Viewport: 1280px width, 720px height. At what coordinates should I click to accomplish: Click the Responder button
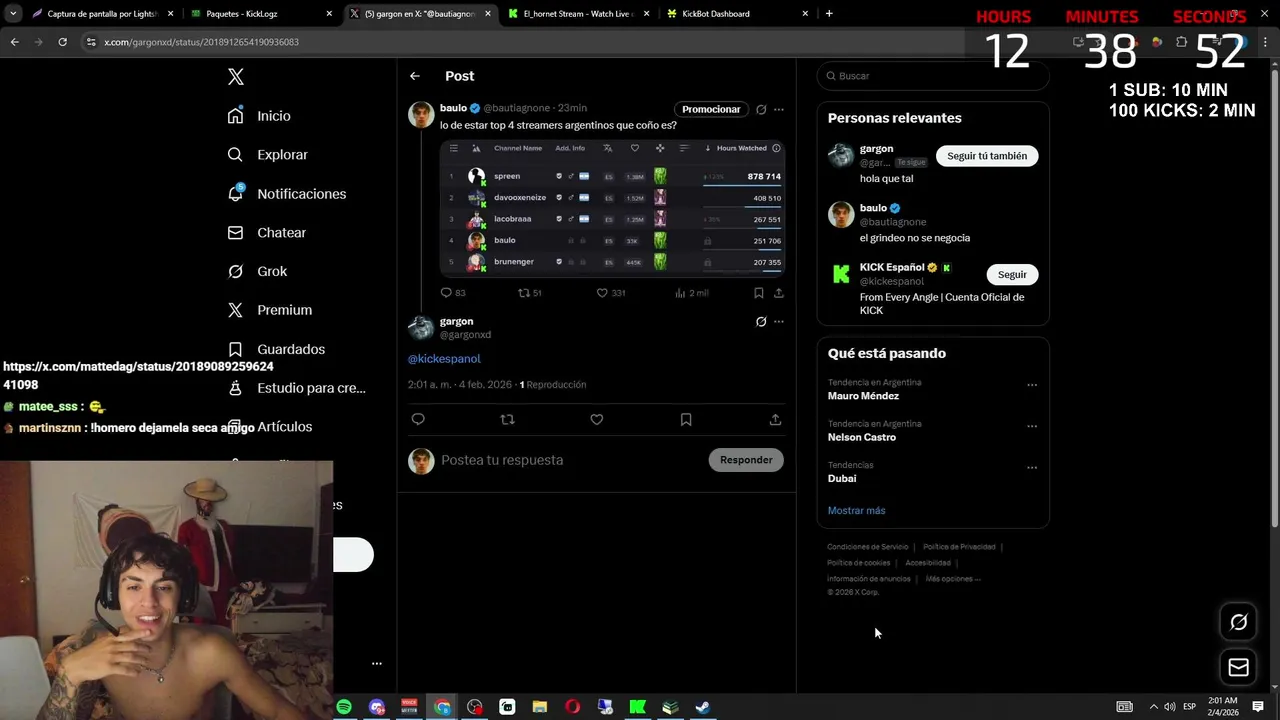746,460
